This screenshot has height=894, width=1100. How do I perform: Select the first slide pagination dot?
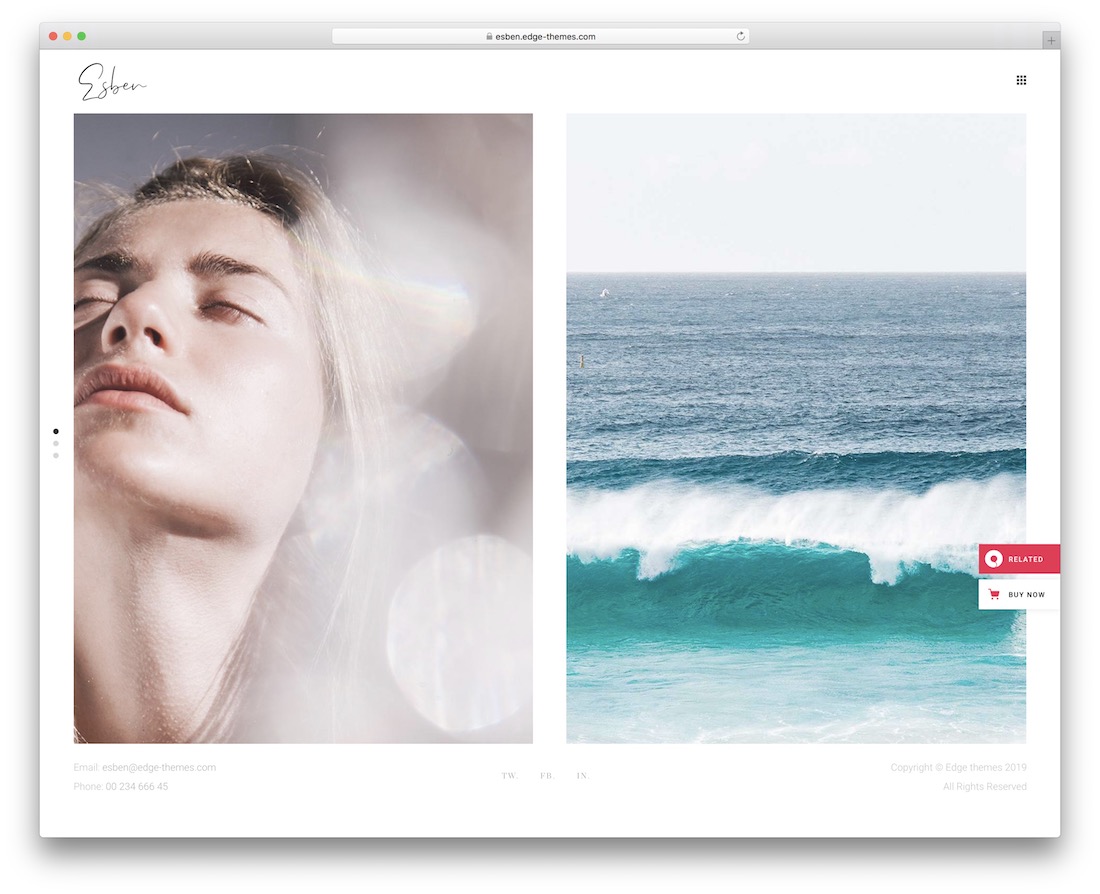click(56, 432)
